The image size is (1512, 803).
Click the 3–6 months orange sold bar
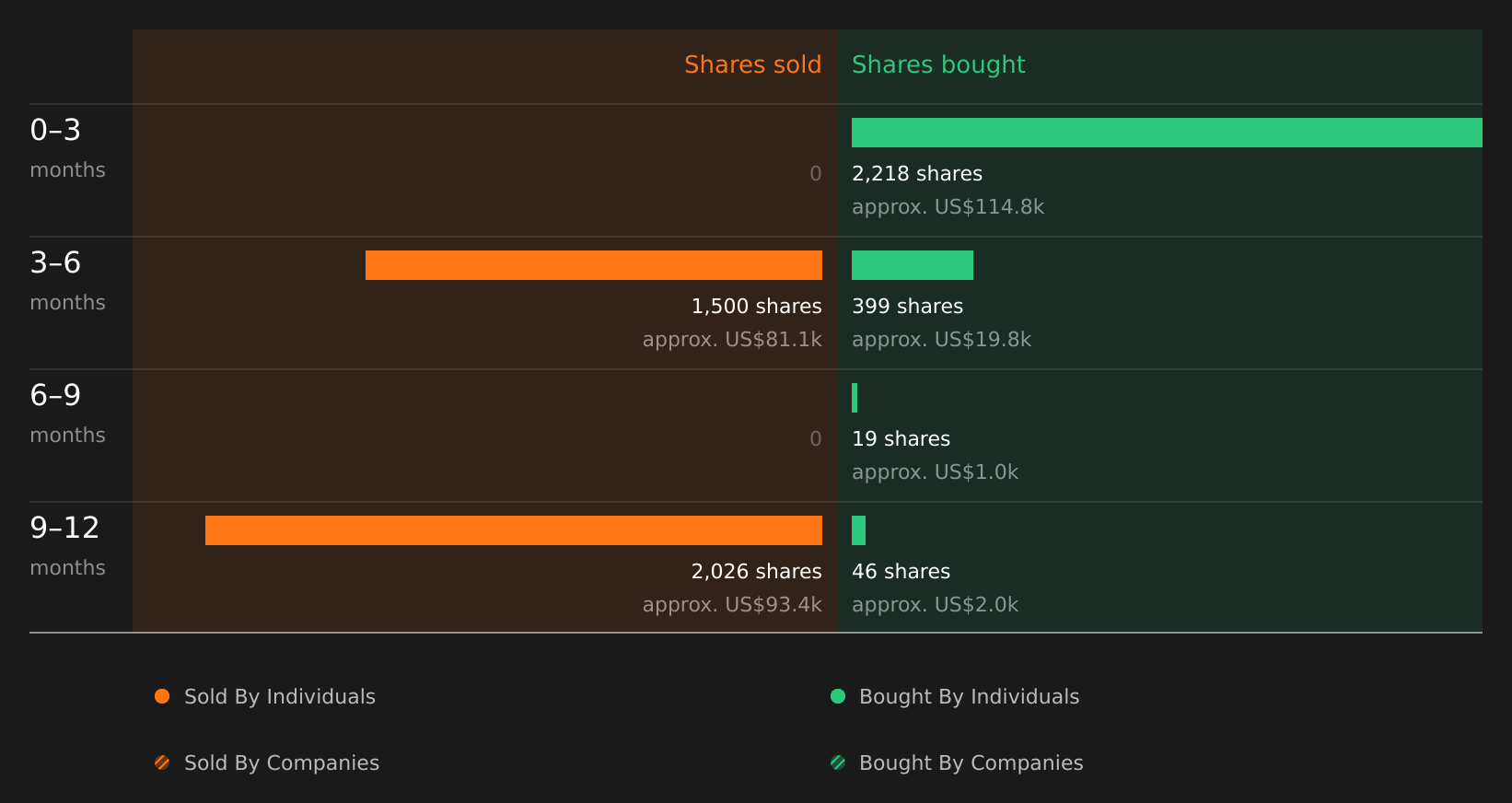pyautogui.click(x=594, y=265)
